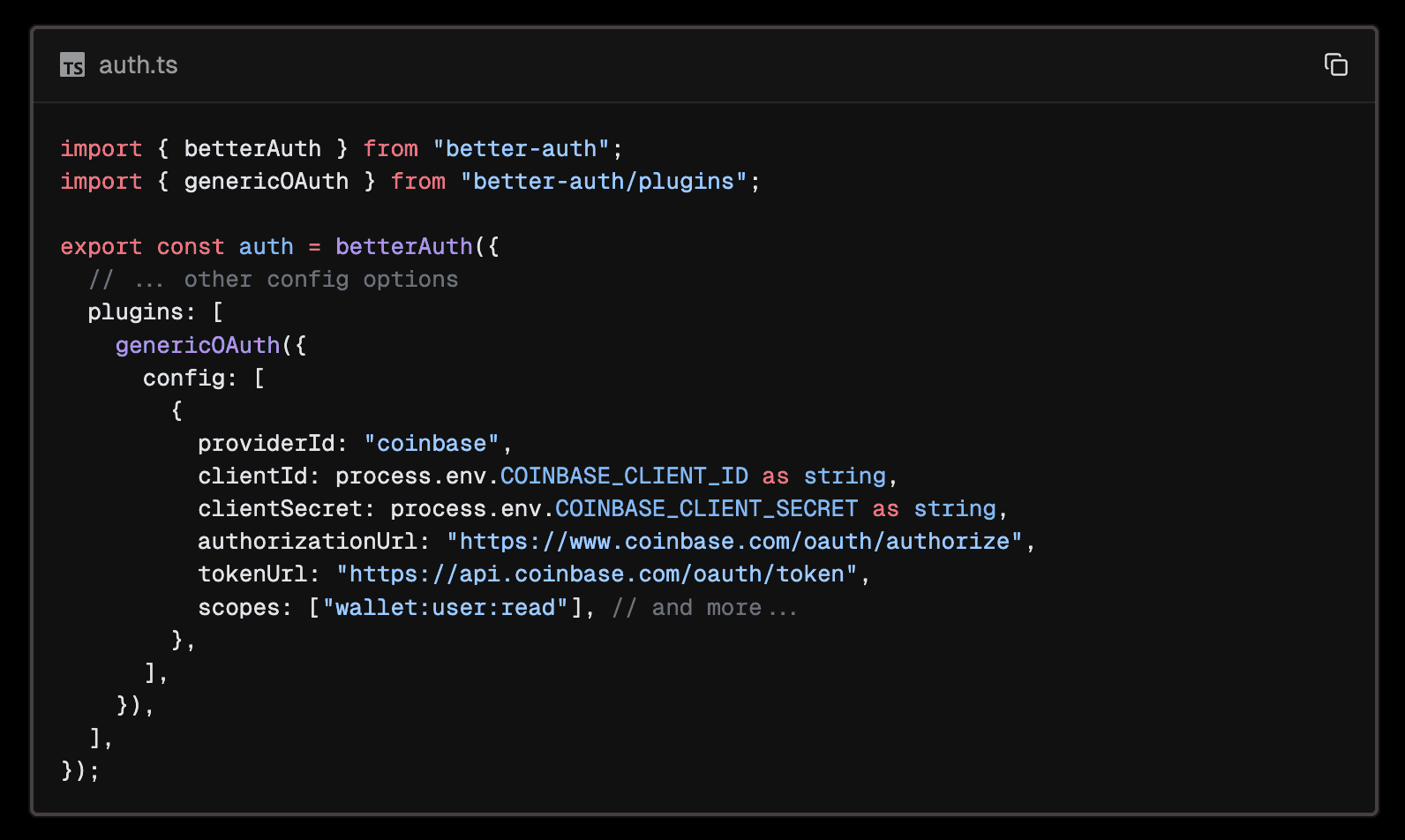
Task: Click the betterAuth name in first import
Action: tap(252, 148)
